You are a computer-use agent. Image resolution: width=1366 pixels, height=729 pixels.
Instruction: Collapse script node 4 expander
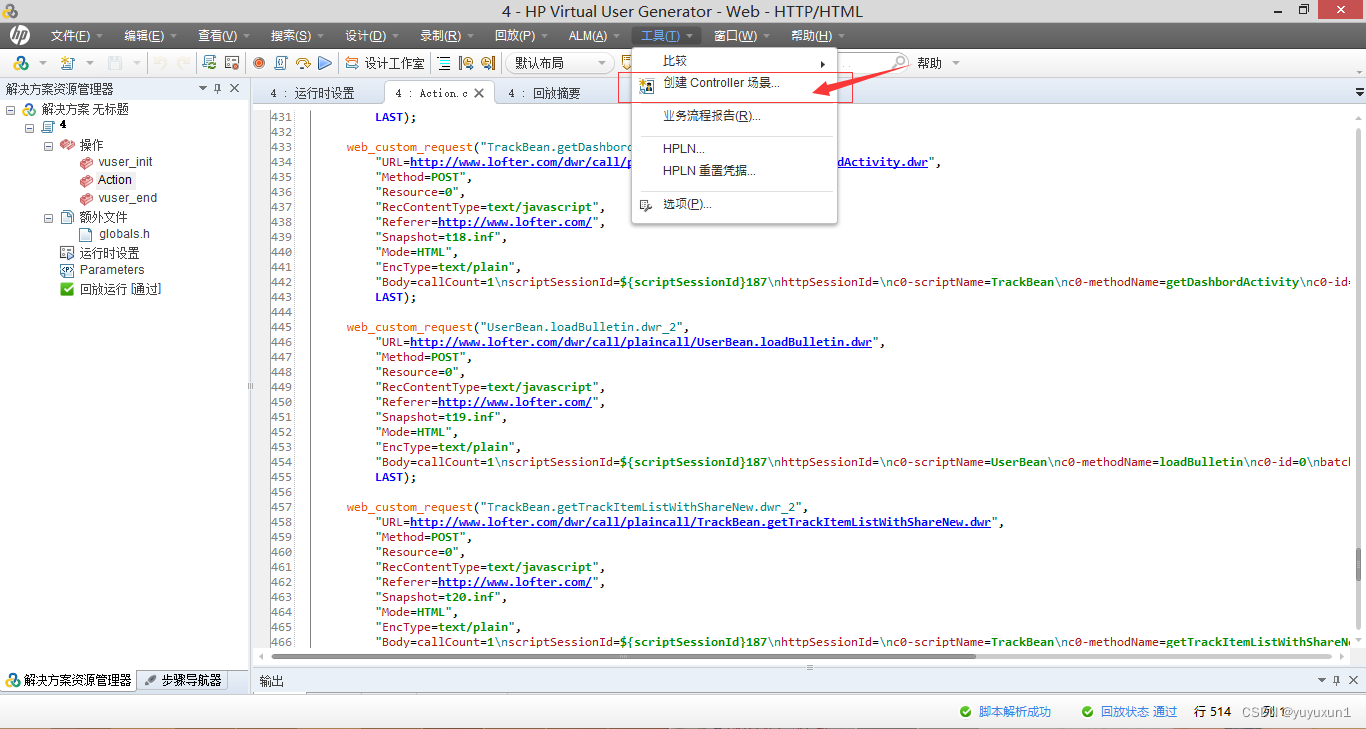pos(29,127)
